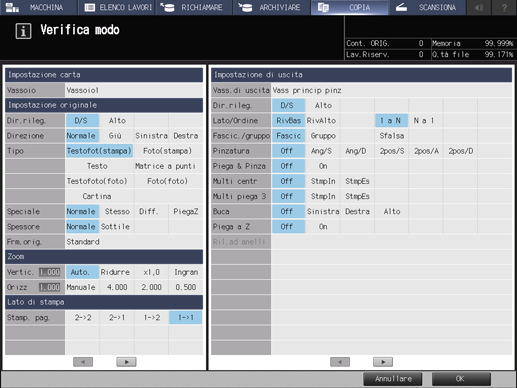Choose Sinistra for Direzione
517x388 pixels.
click(x=151, y=136)
